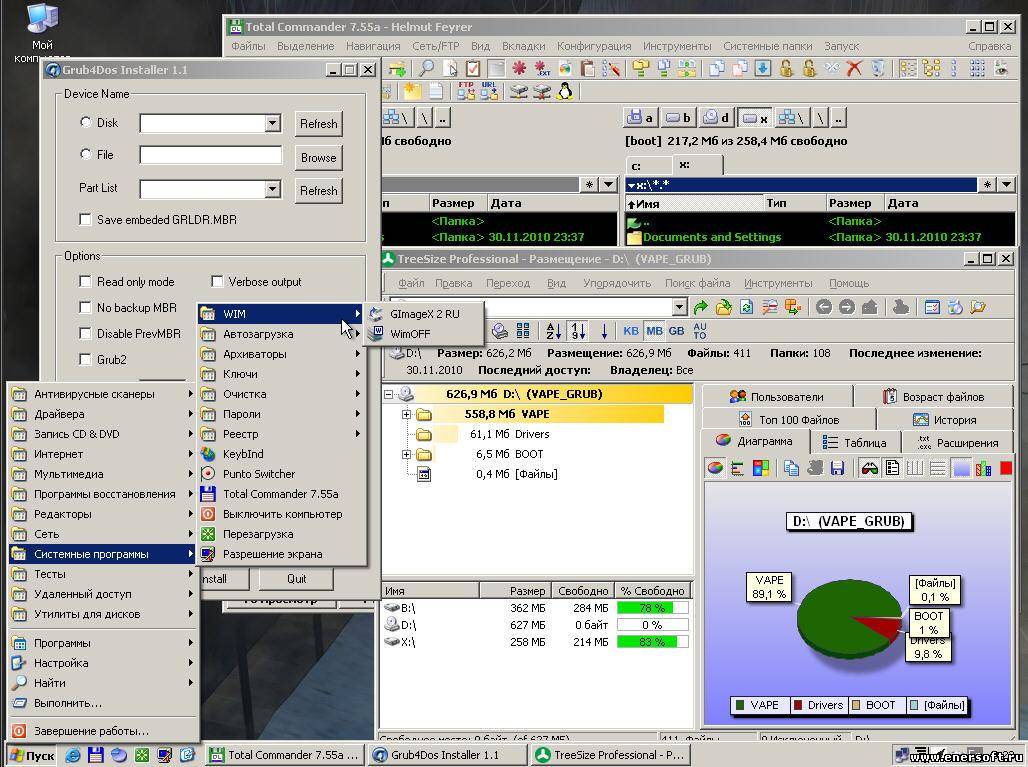The width and height of the screenshot is (1028, 767).
Task: Expand the Антивирусные сканеры submenu
Action: tap(102, 394)
